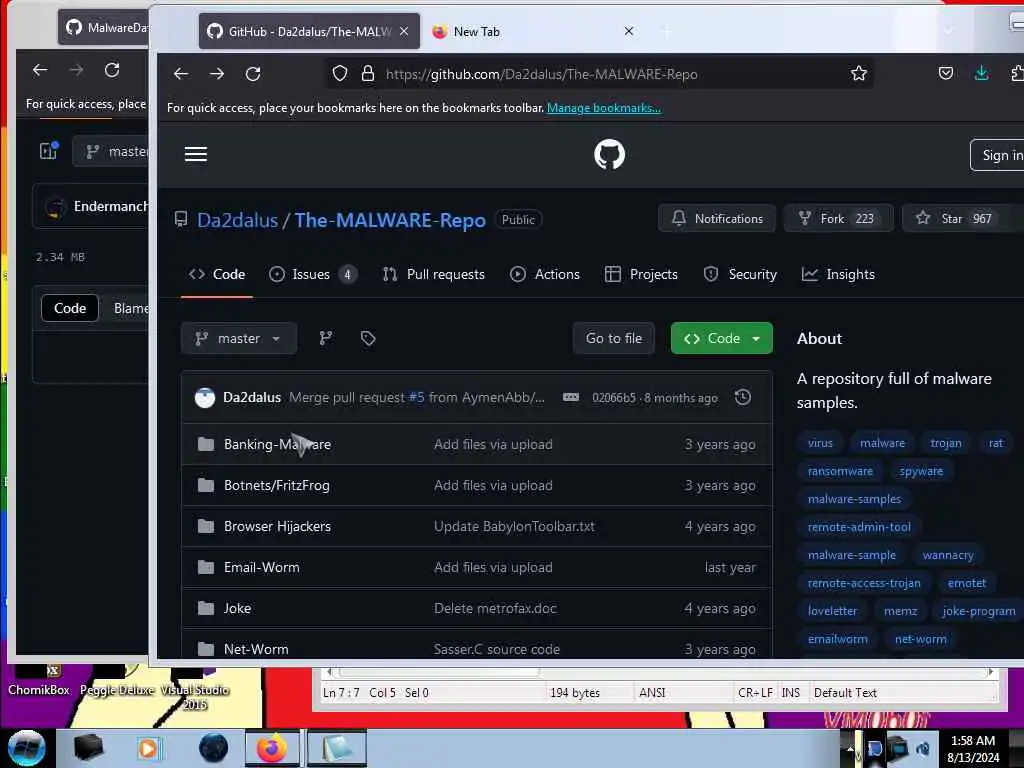
Task: Open the Joke folder
Action: (x=238, y=609)
